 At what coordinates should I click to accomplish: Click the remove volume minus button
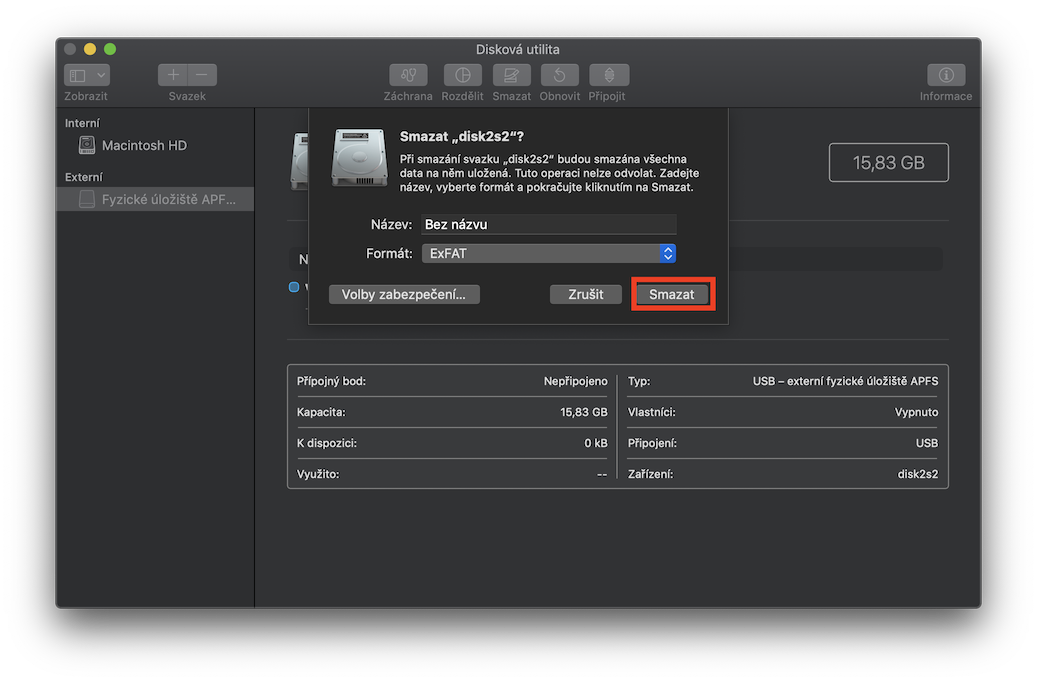coord(202,75)
